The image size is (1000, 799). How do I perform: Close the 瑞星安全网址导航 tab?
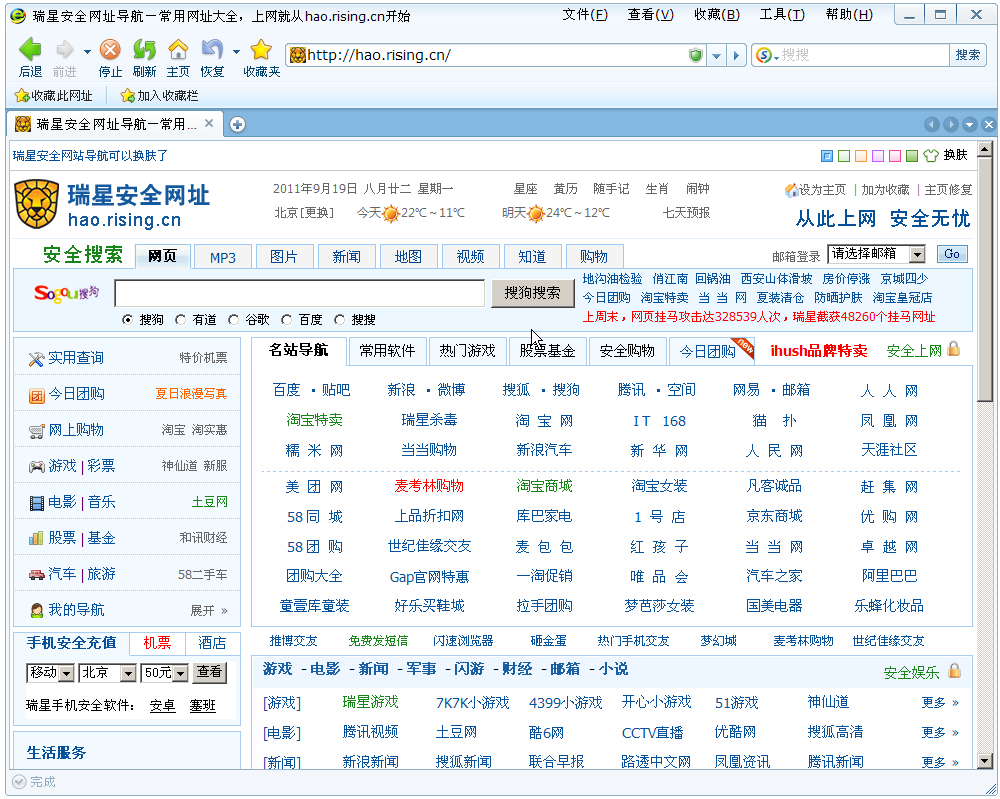coord(209,124)
